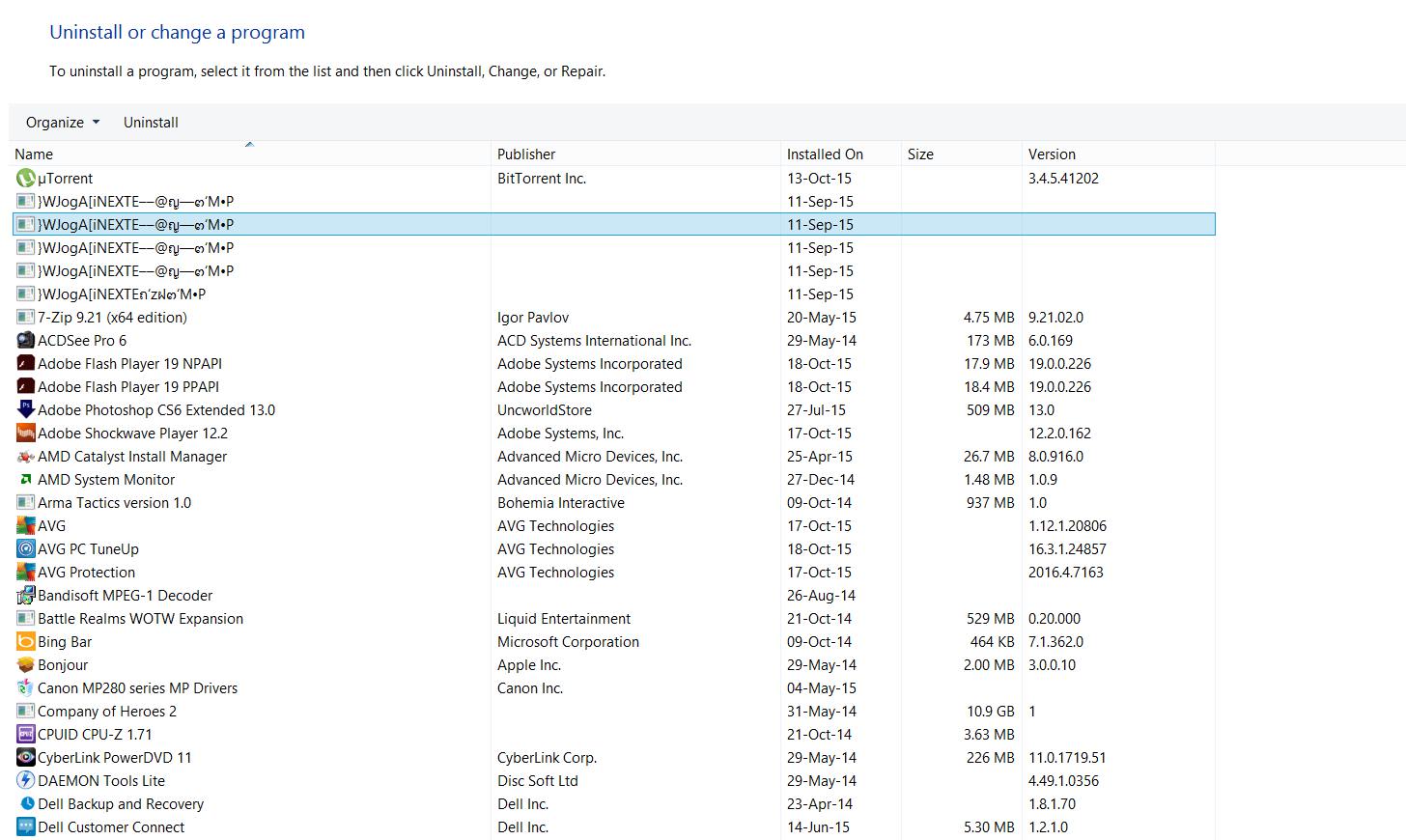
Task: Select the CPUID CPU-Z 1.71 icon
Action: coord(26,735)
